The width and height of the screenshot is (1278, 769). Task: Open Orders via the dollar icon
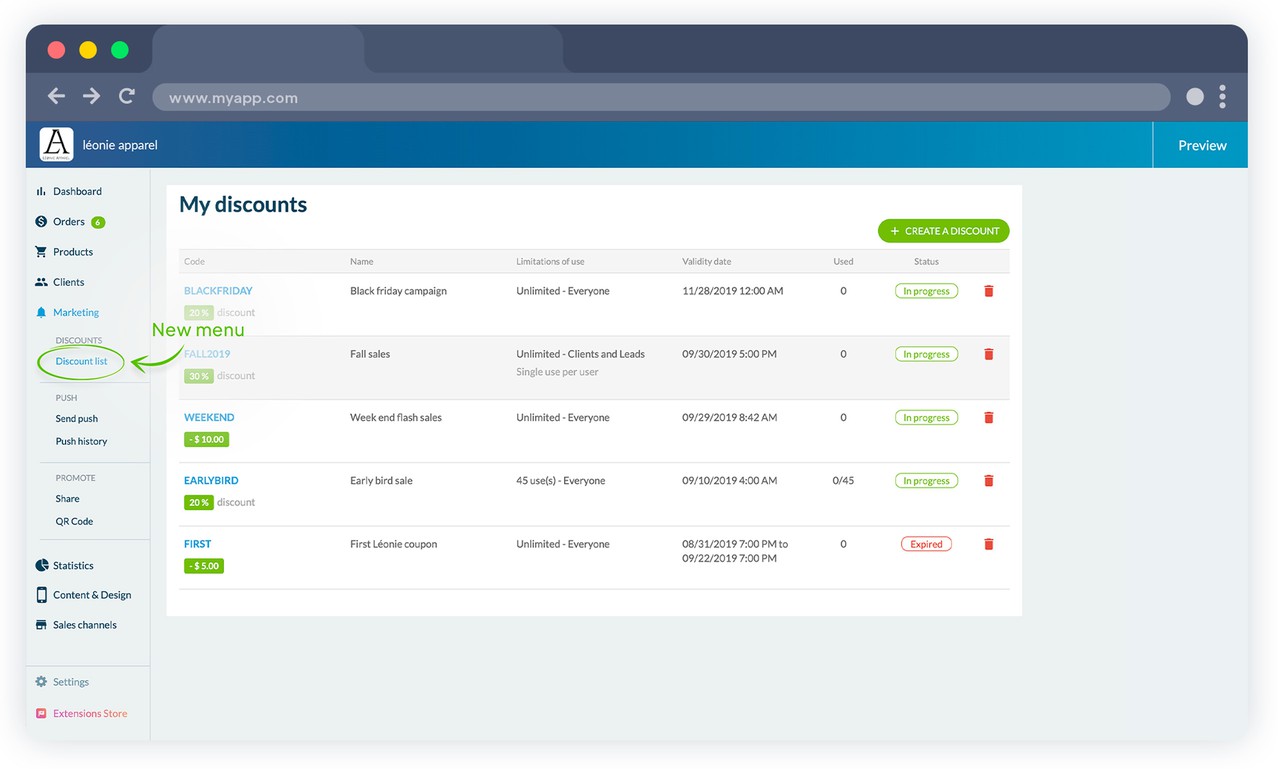(x=41, y=222)
